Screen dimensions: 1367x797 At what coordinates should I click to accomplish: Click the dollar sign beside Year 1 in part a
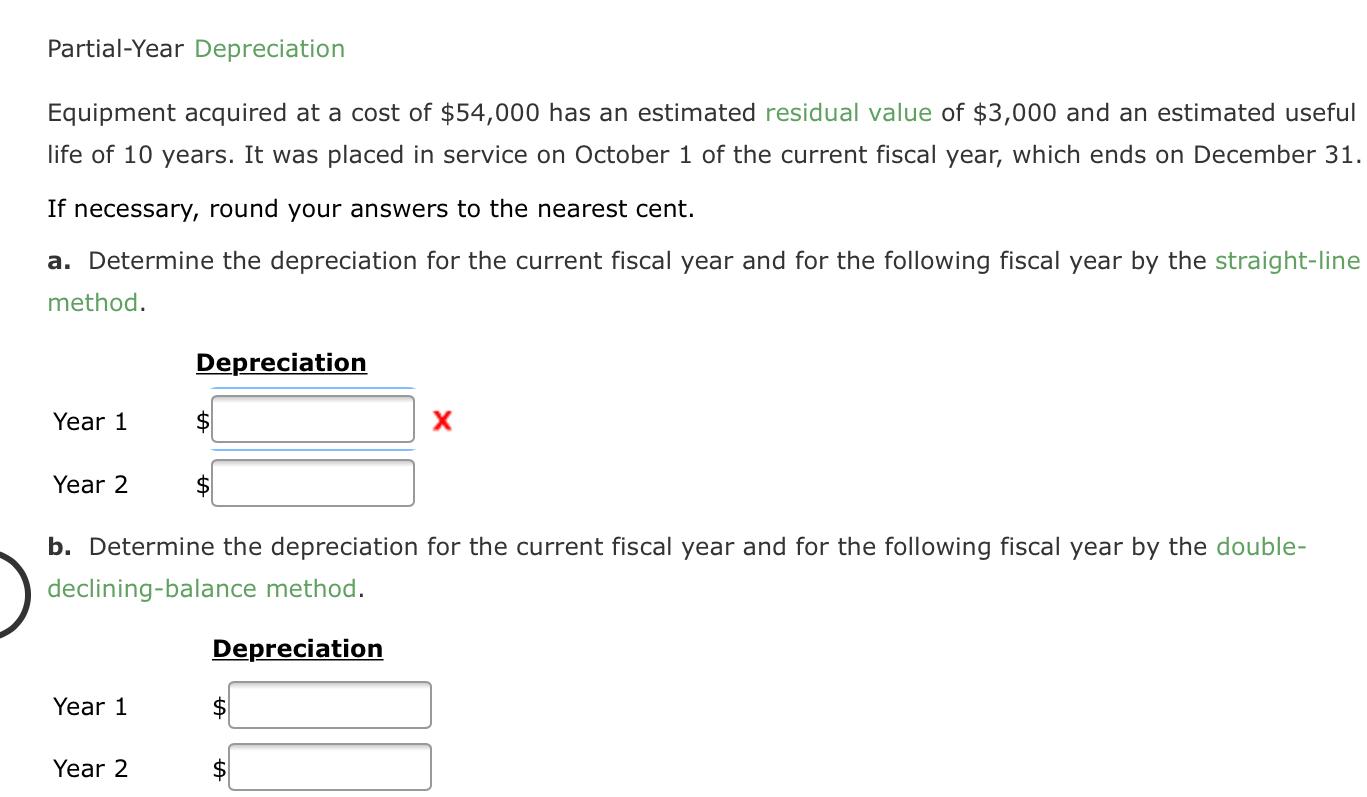pos(201,421)
